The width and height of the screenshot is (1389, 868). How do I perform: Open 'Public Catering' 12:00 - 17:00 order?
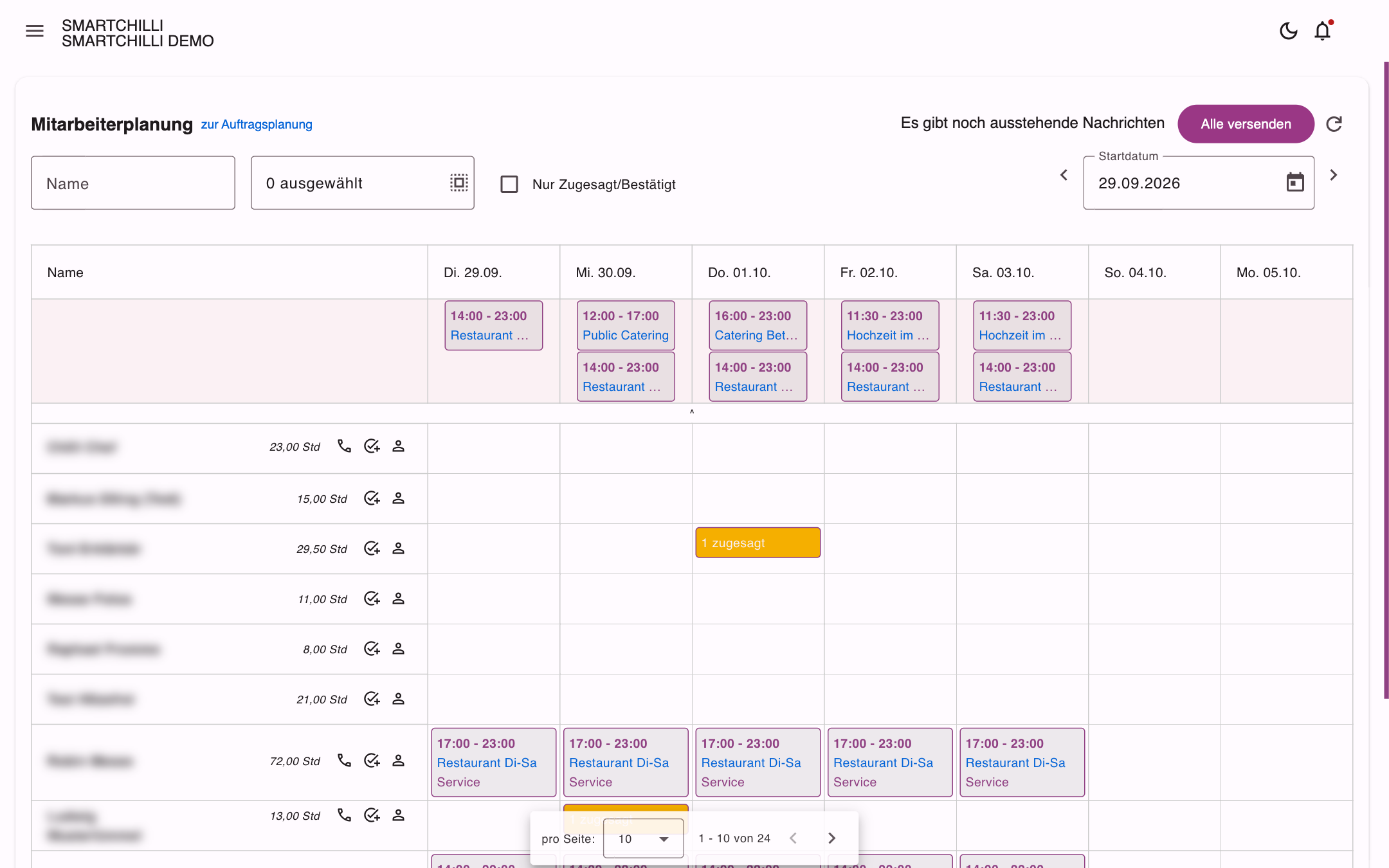(626, 325)
